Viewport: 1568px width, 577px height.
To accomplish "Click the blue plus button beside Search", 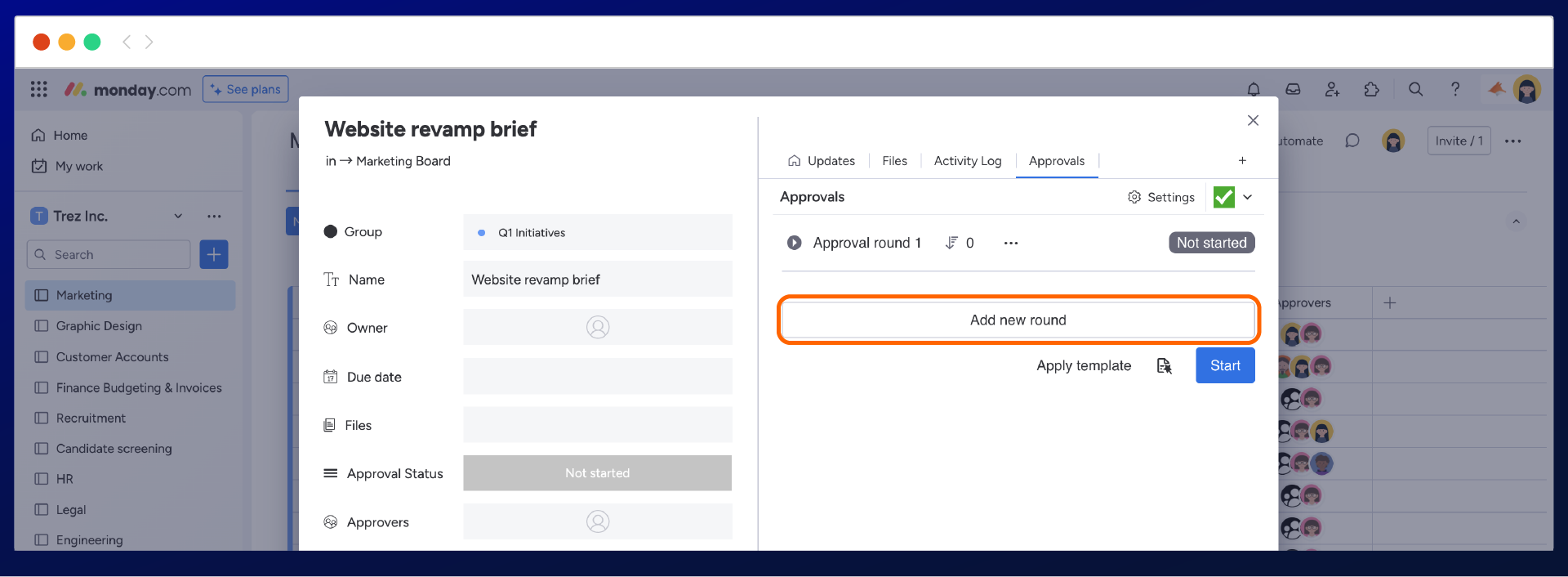I will [214, 254].
